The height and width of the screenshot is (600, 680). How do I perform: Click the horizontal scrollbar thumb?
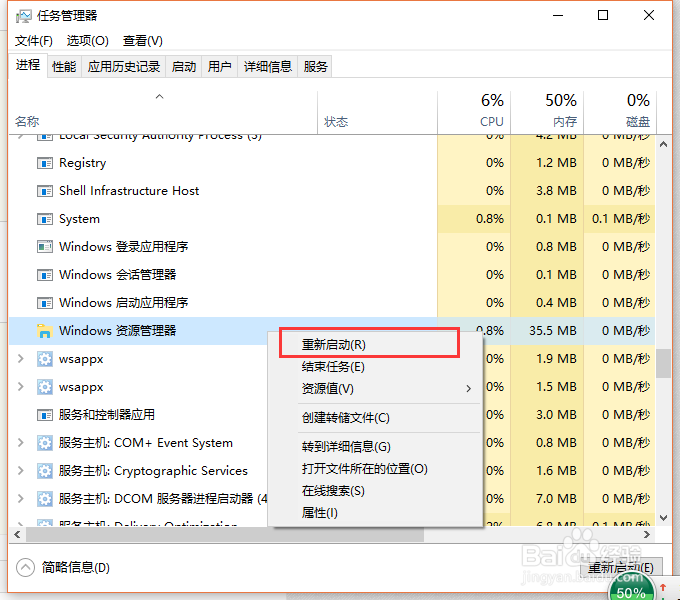[x=225, y=535]
